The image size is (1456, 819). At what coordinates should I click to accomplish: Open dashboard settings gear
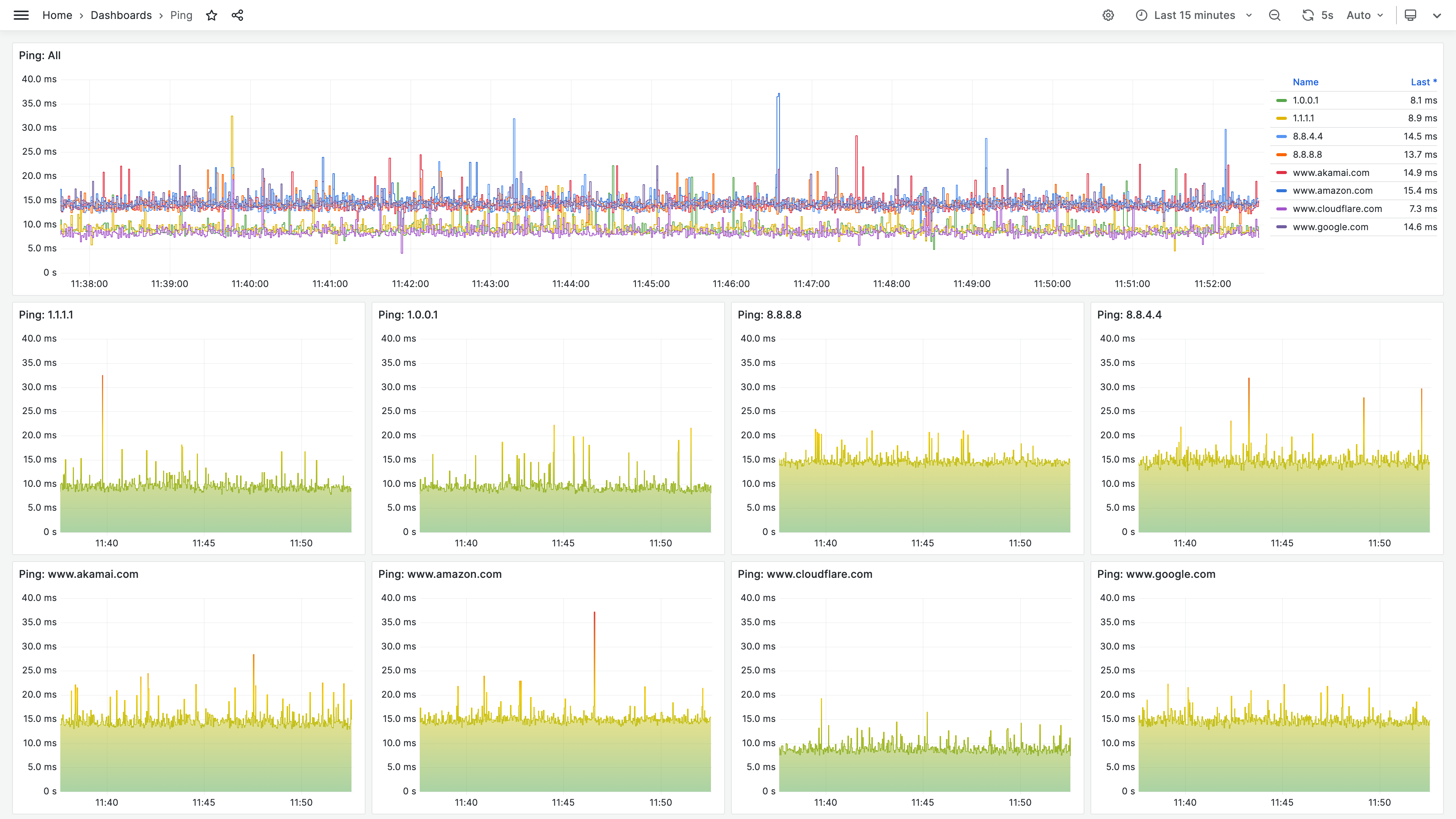(x=1108, y=15)
